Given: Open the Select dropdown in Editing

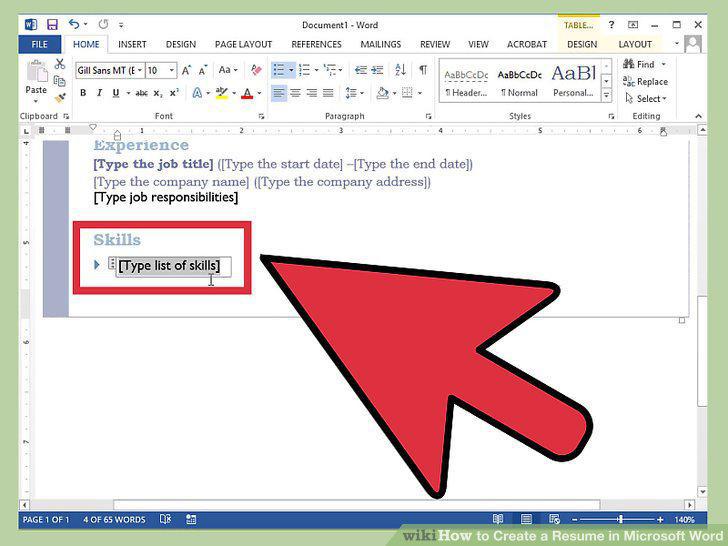Looking at the screenshot, I should [646, 98].
